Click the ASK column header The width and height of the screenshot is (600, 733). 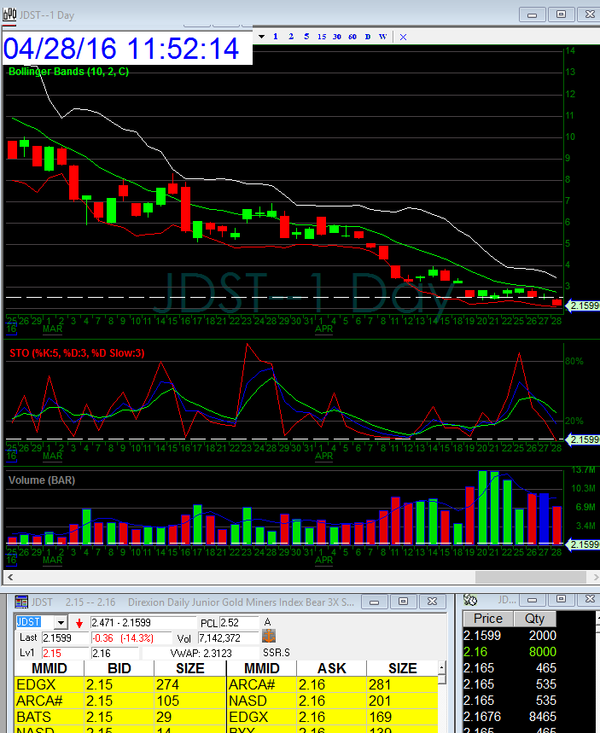[332, 668]
